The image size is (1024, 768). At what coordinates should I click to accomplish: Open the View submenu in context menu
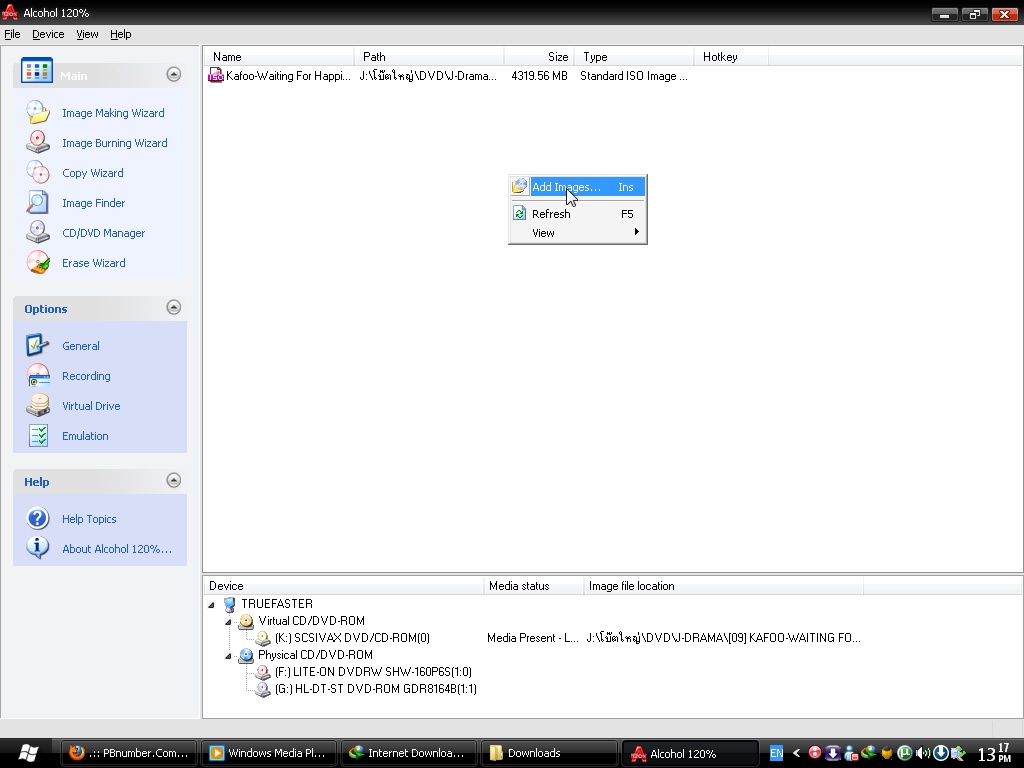(x=578, y=232)
